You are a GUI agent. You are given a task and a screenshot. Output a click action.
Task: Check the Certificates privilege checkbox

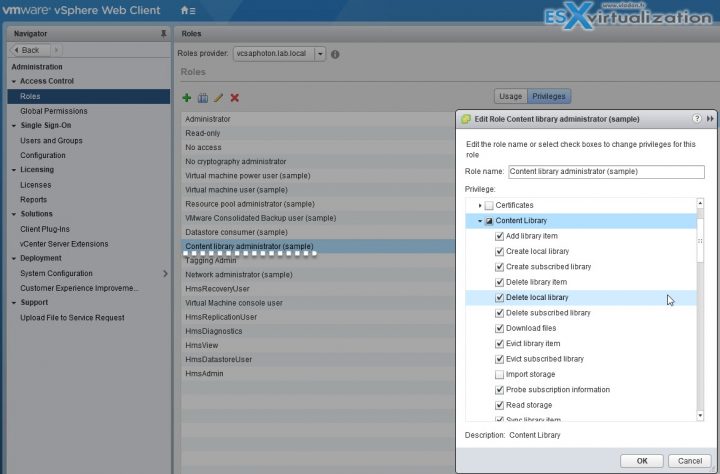pyautogui.click(x=489, y=205)
